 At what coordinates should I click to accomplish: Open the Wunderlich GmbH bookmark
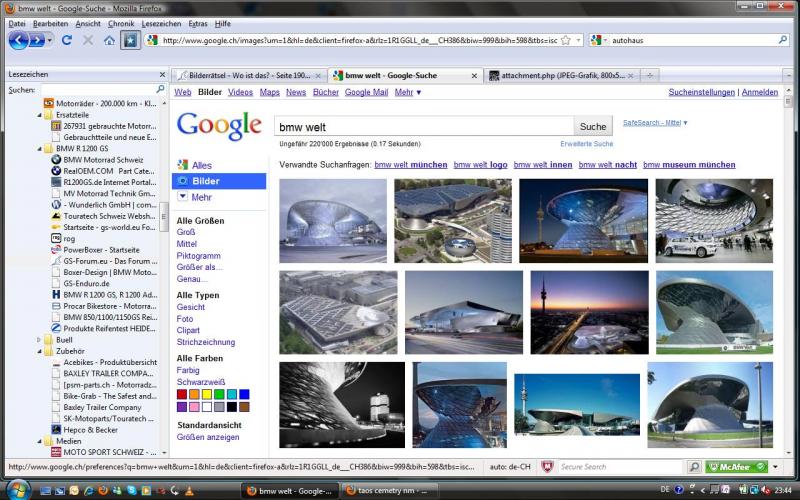pyautogui.click(x=104, y=205)
